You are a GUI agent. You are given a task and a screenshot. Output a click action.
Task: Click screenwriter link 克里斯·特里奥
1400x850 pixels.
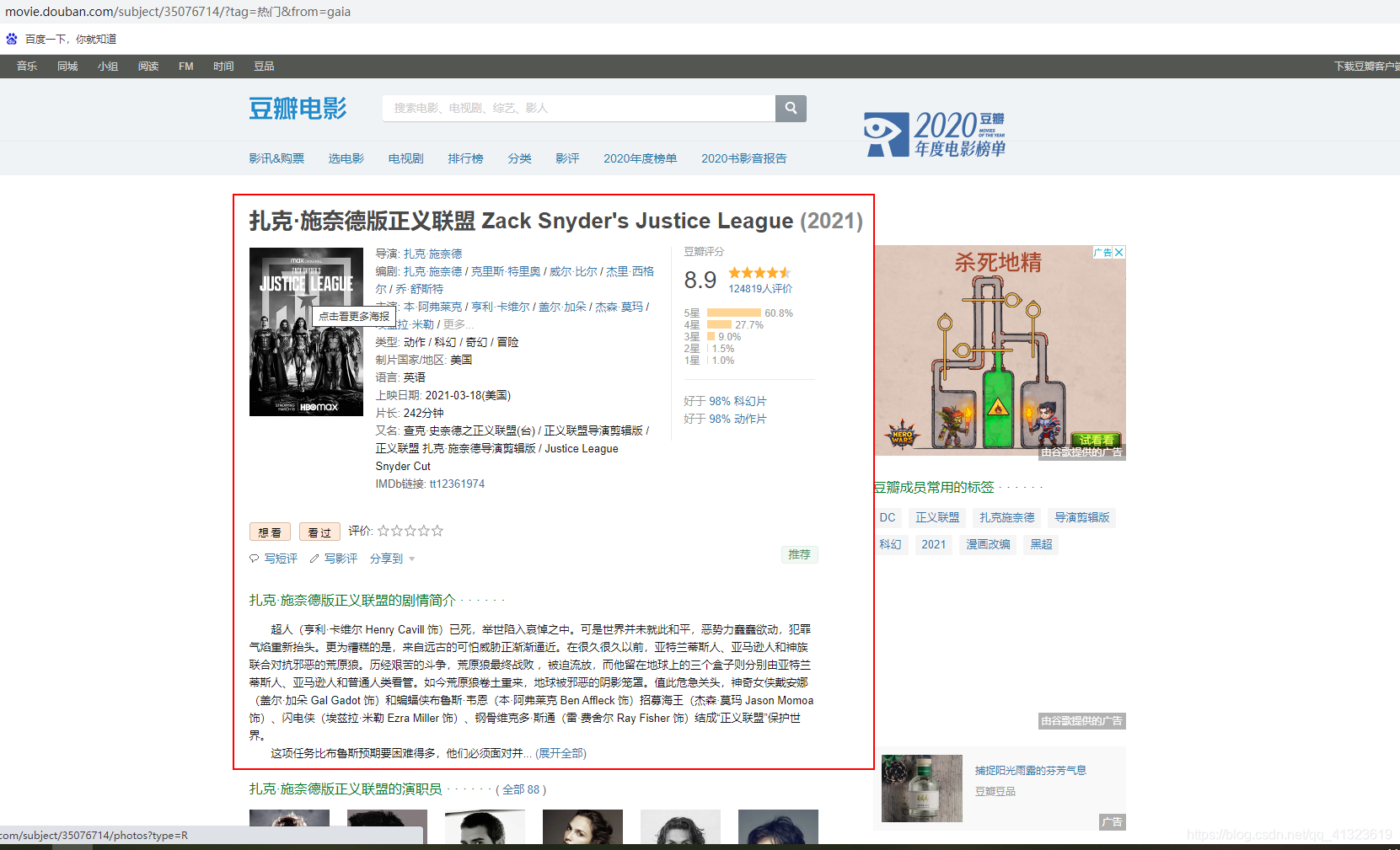(506, 271)
